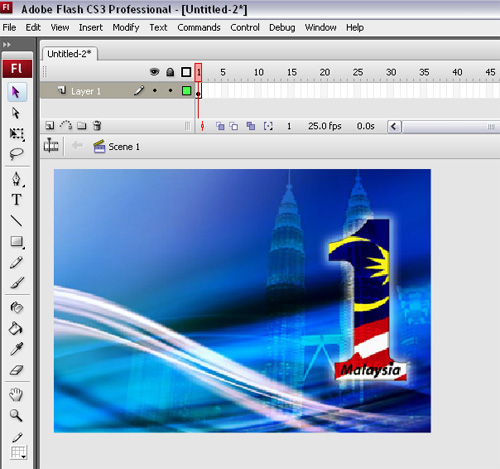
Task: Add a motion guide layer
Action: [x=66, y=125]
